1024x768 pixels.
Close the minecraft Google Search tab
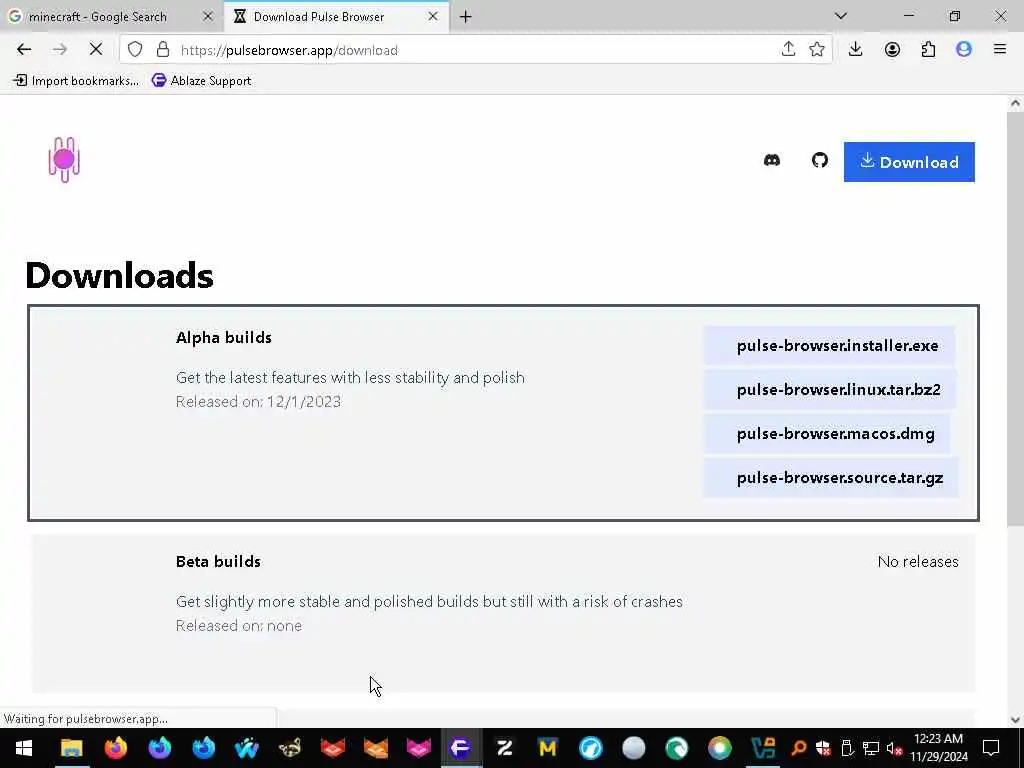208,17
